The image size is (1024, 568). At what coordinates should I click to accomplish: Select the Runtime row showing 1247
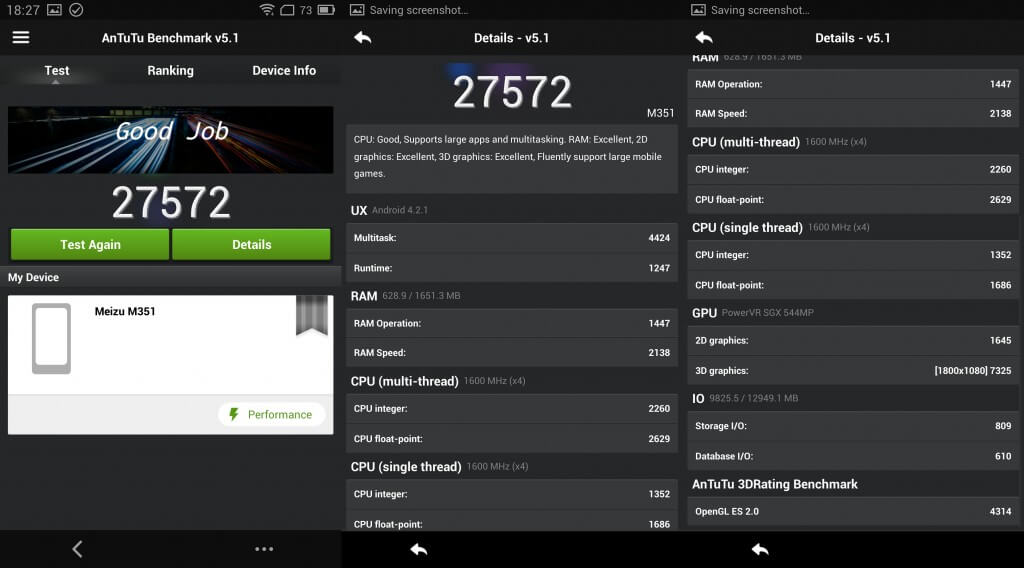tap(512, 268)
